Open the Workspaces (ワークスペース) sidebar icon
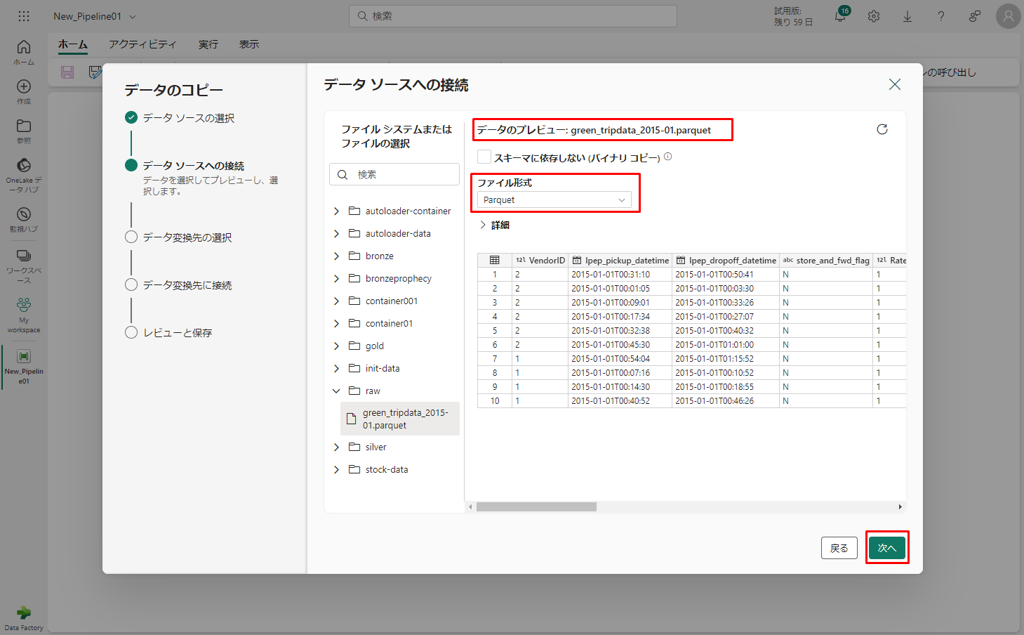This screenshot has width=1024, height=635. tap(24, 266)
